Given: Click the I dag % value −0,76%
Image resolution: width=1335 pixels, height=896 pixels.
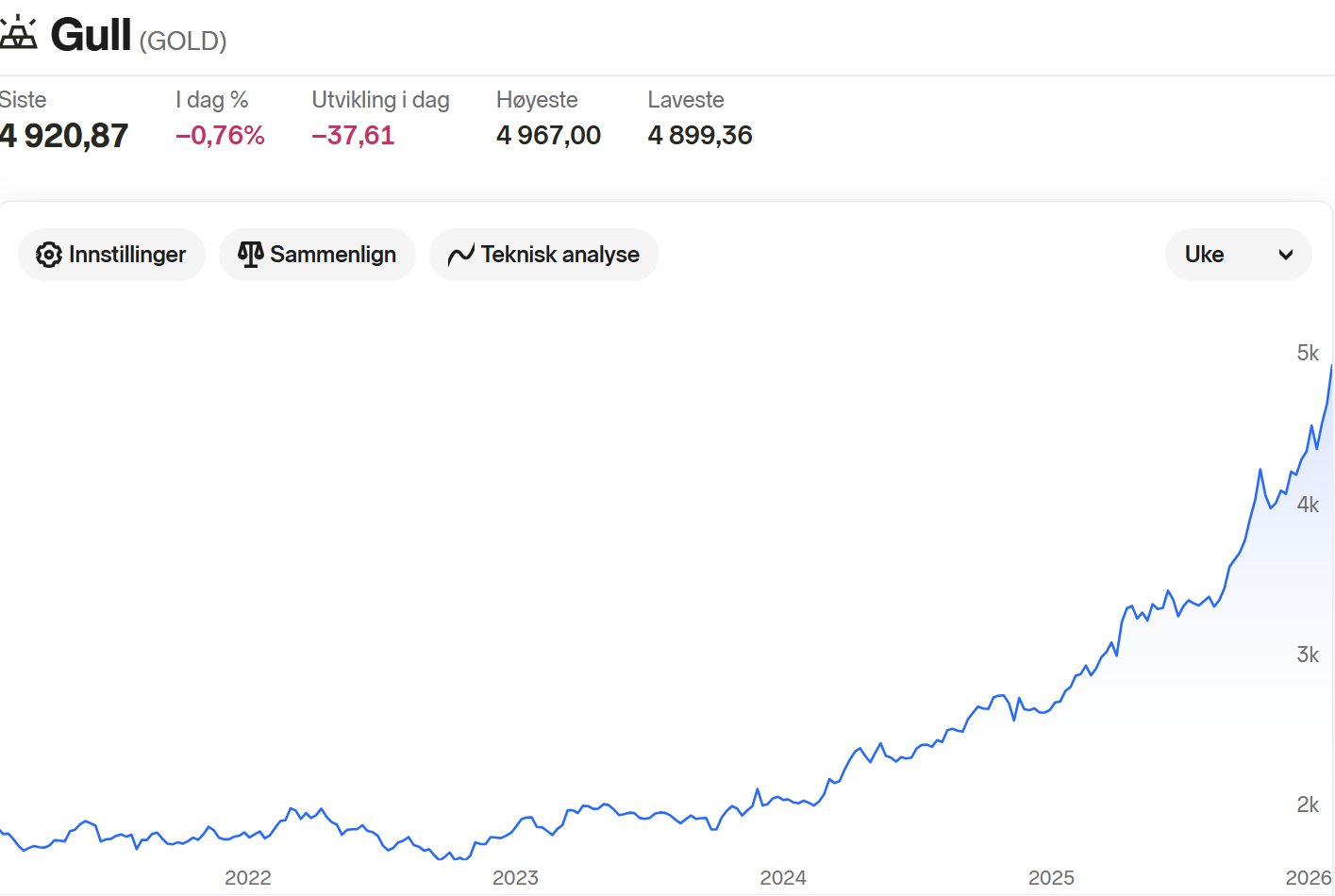Looking at the screenshot, I should [220, 136].
